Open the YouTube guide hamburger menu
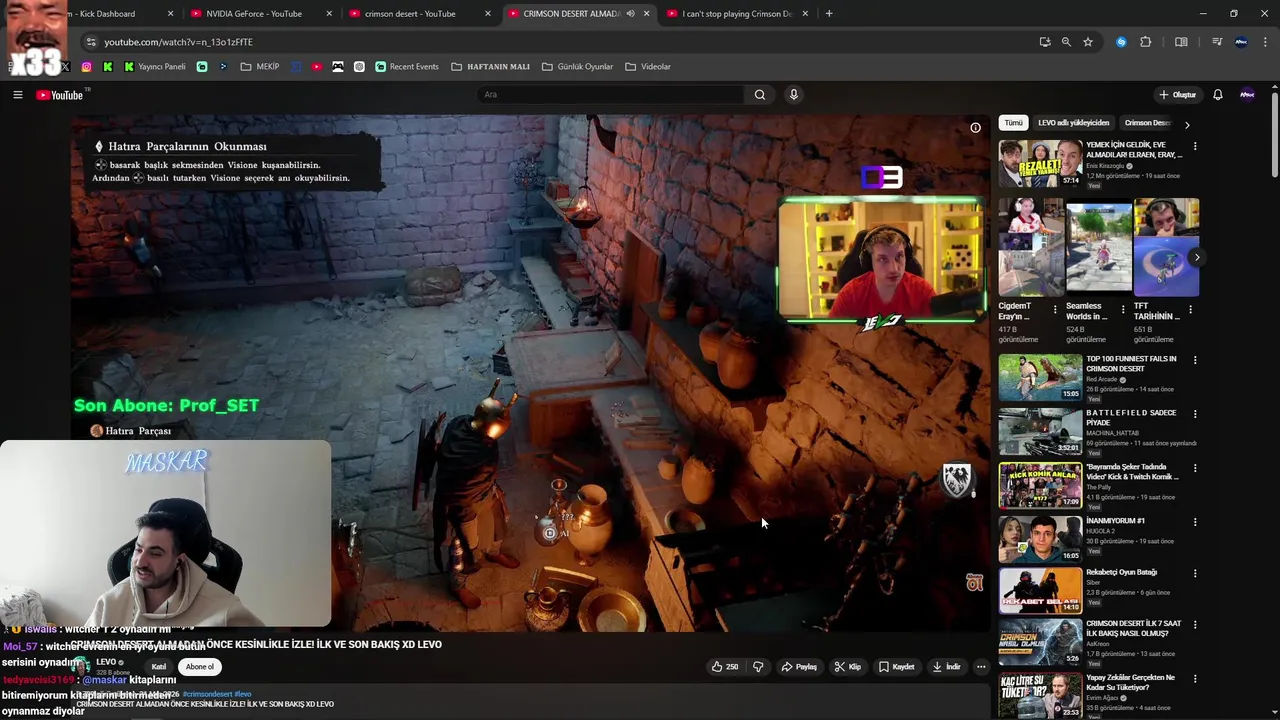Image resolution: width=1280 pixels, height=720 pixels. click(17, 95)
